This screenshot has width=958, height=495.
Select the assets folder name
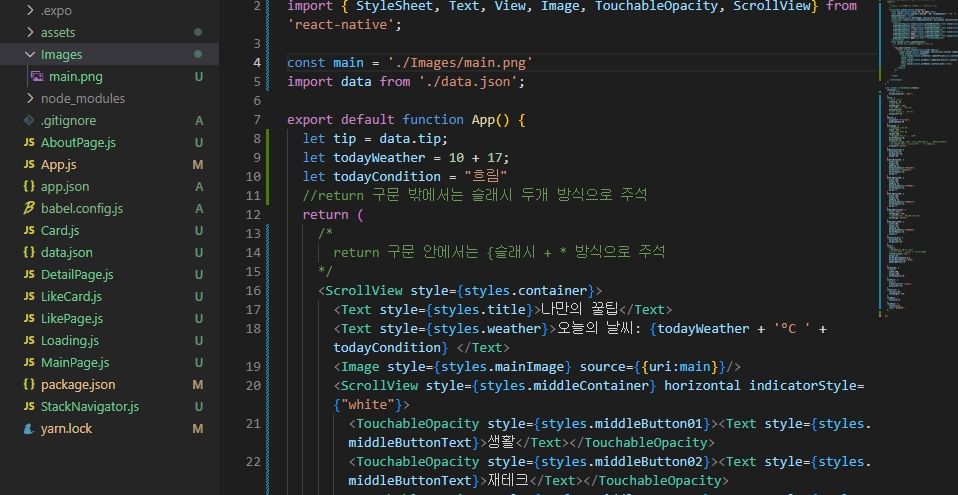tap(58, 32)
